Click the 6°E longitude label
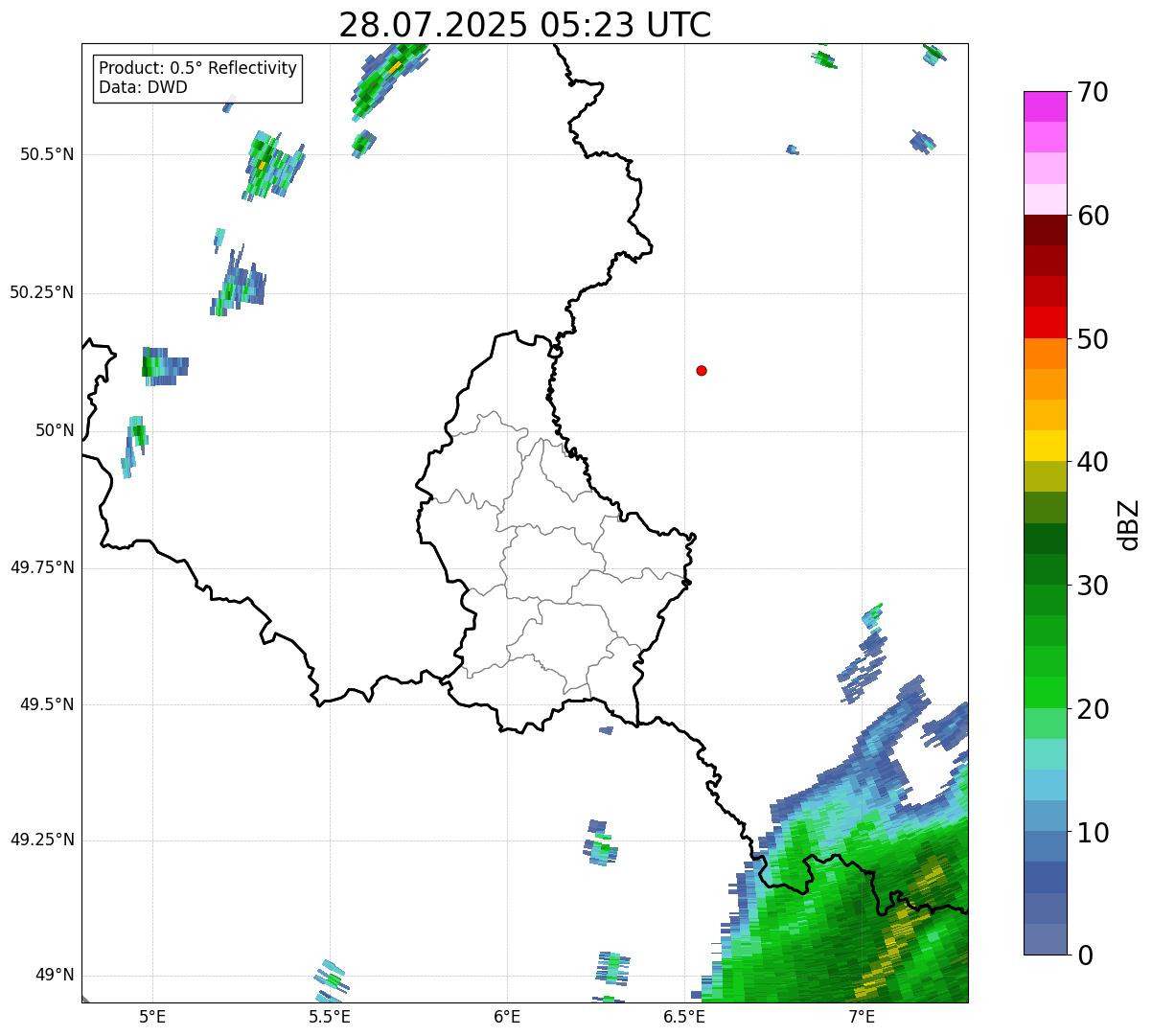The width and height of the screenshot is (1152, 1036). [507, 1016]
